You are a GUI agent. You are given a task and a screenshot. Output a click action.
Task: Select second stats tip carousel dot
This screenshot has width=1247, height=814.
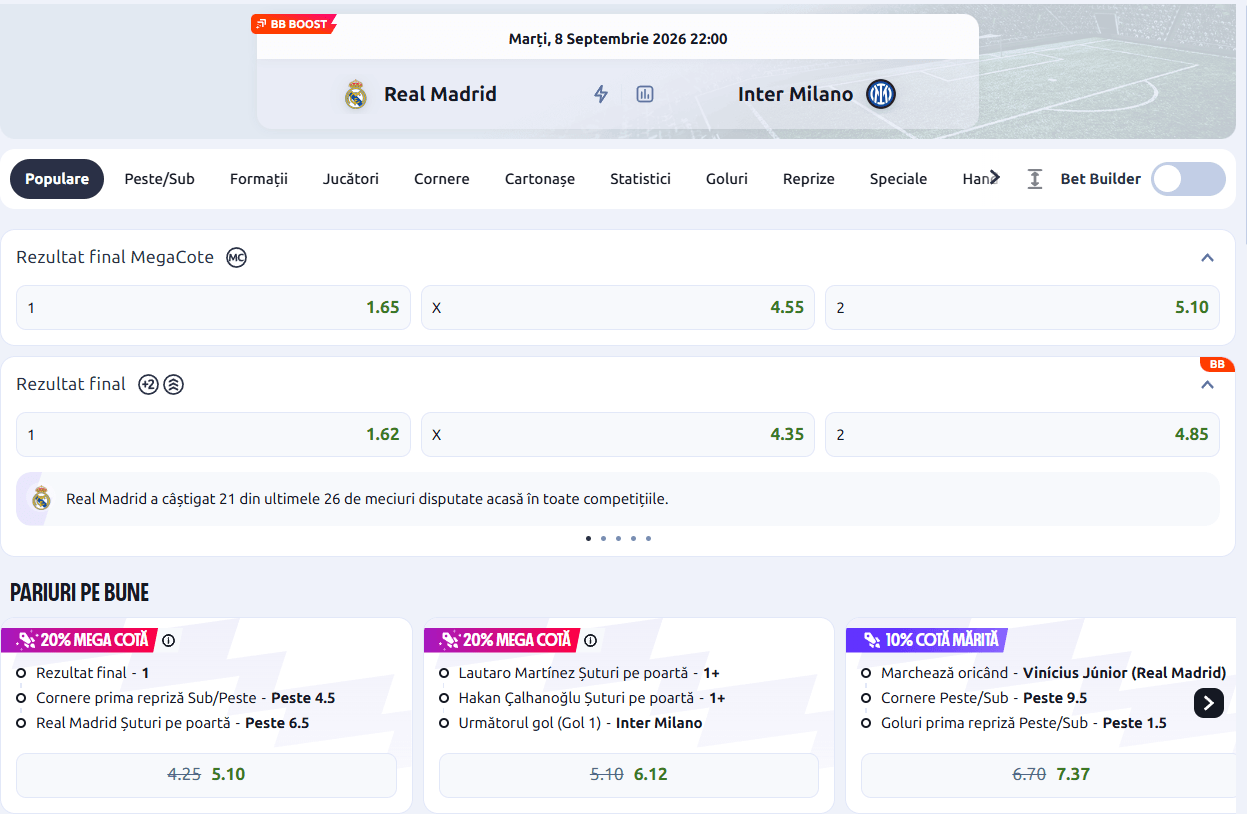pyautogui.click(x=603, y=538)
